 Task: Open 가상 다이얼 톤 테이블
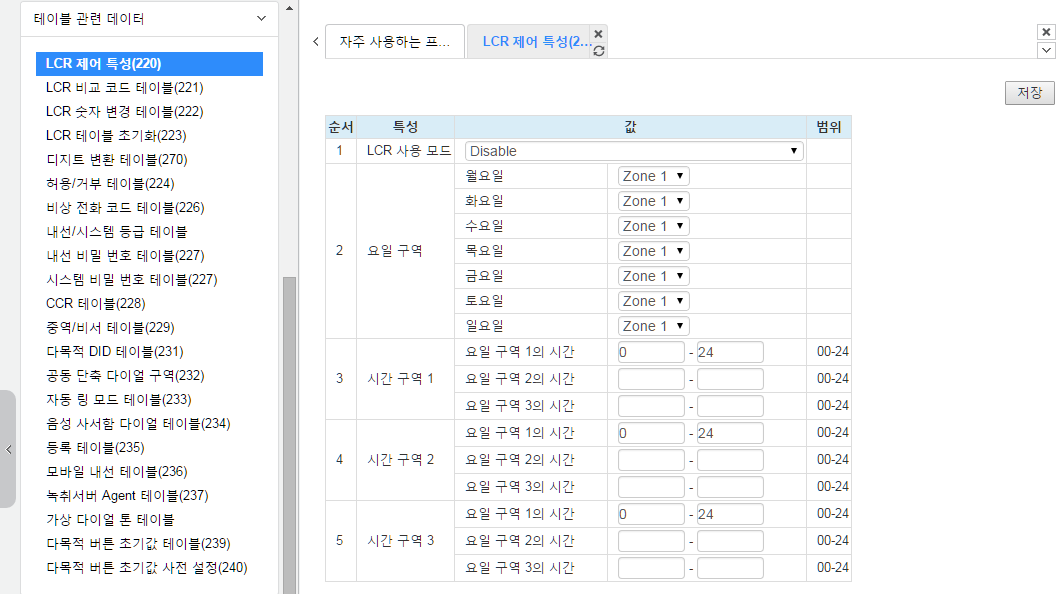[x=110, y=520]
